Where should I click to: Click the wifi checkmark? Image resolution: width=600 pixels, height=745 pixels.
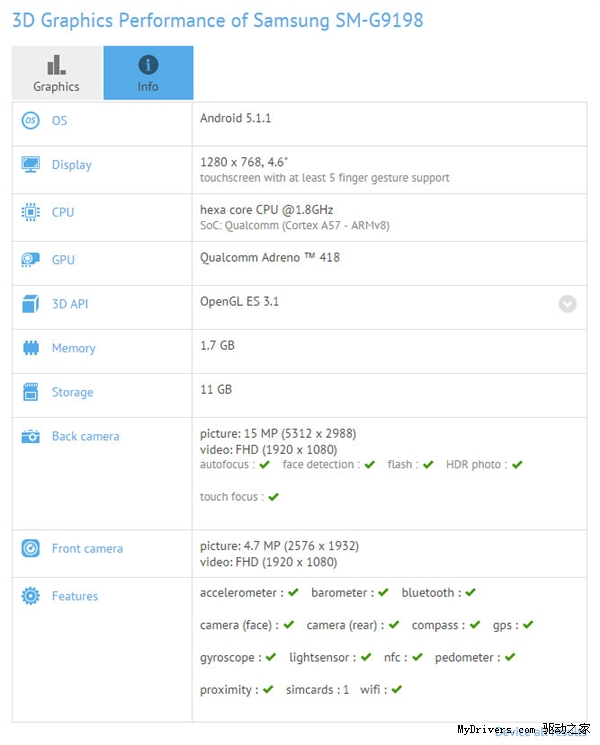click(397, 689)
